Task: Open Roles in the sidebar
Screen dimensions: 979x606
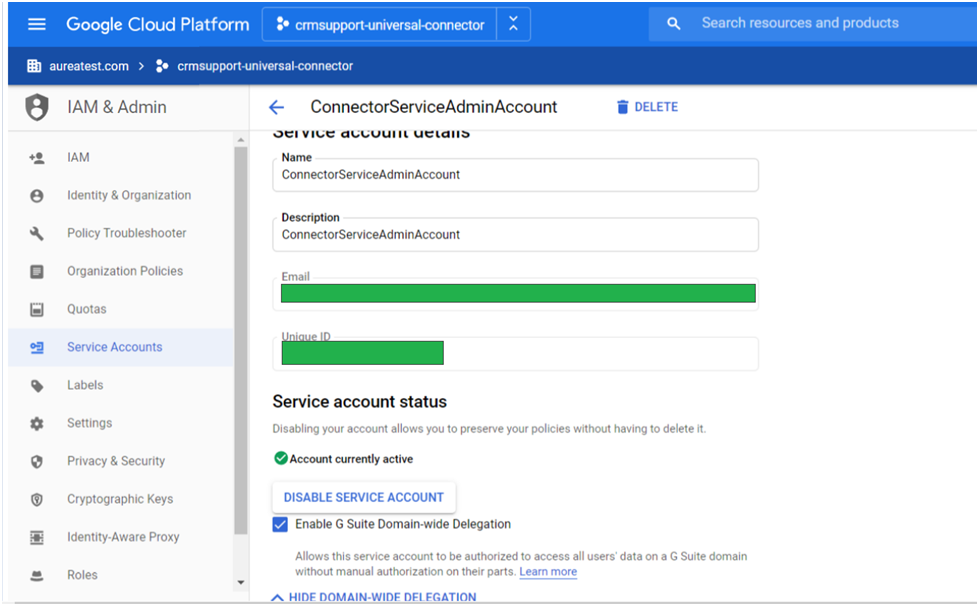Action: (x=82, y=575)
